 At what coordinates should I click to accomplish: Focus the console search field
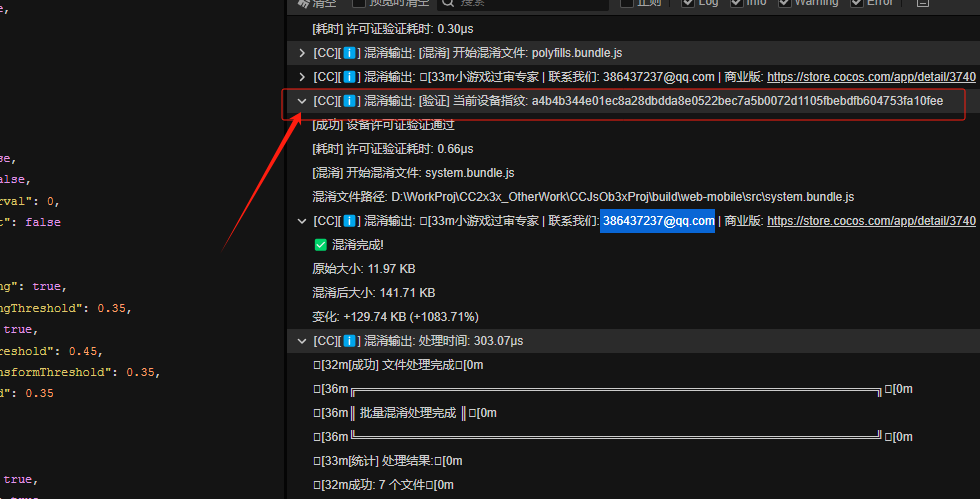click(x=522, y=3)
